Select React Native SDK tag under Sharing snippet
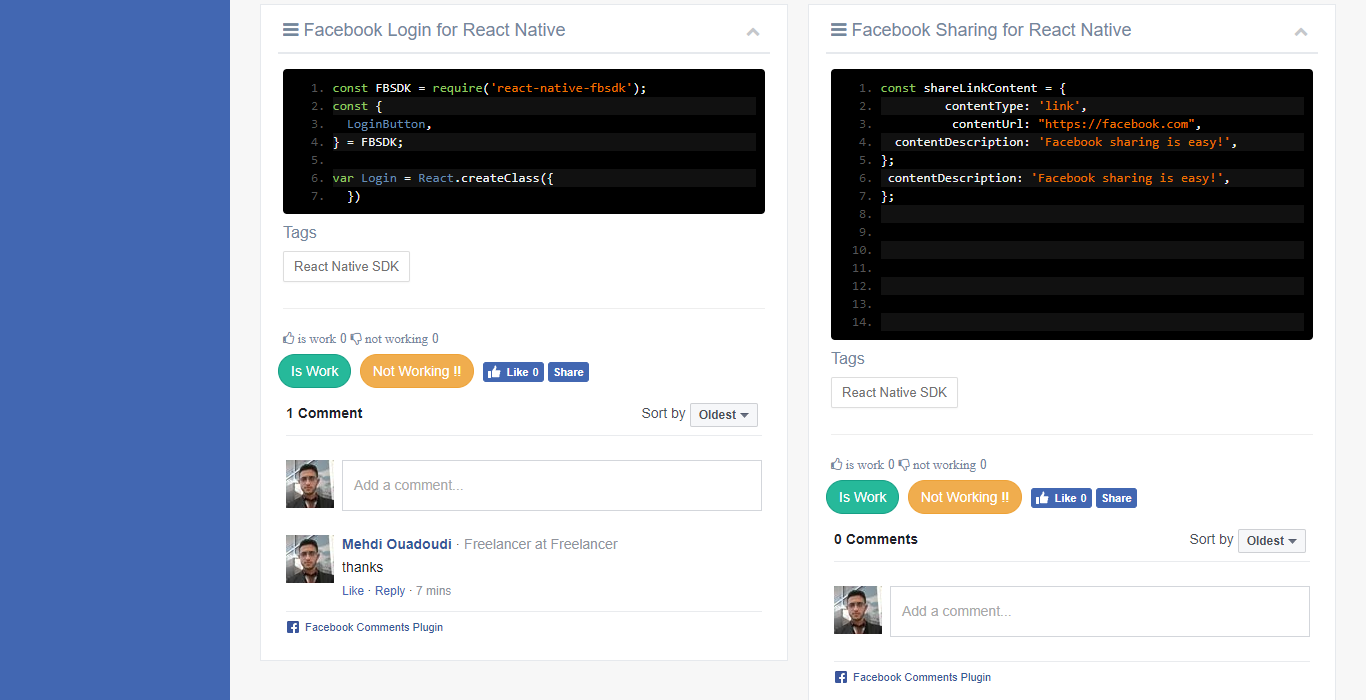This screenshot has height=700, width=1366. pyautogui.click(x=894, y=392)
